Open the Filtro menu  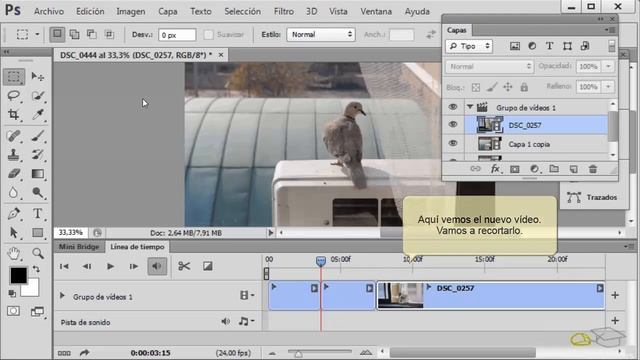click(x=284, y=11)
